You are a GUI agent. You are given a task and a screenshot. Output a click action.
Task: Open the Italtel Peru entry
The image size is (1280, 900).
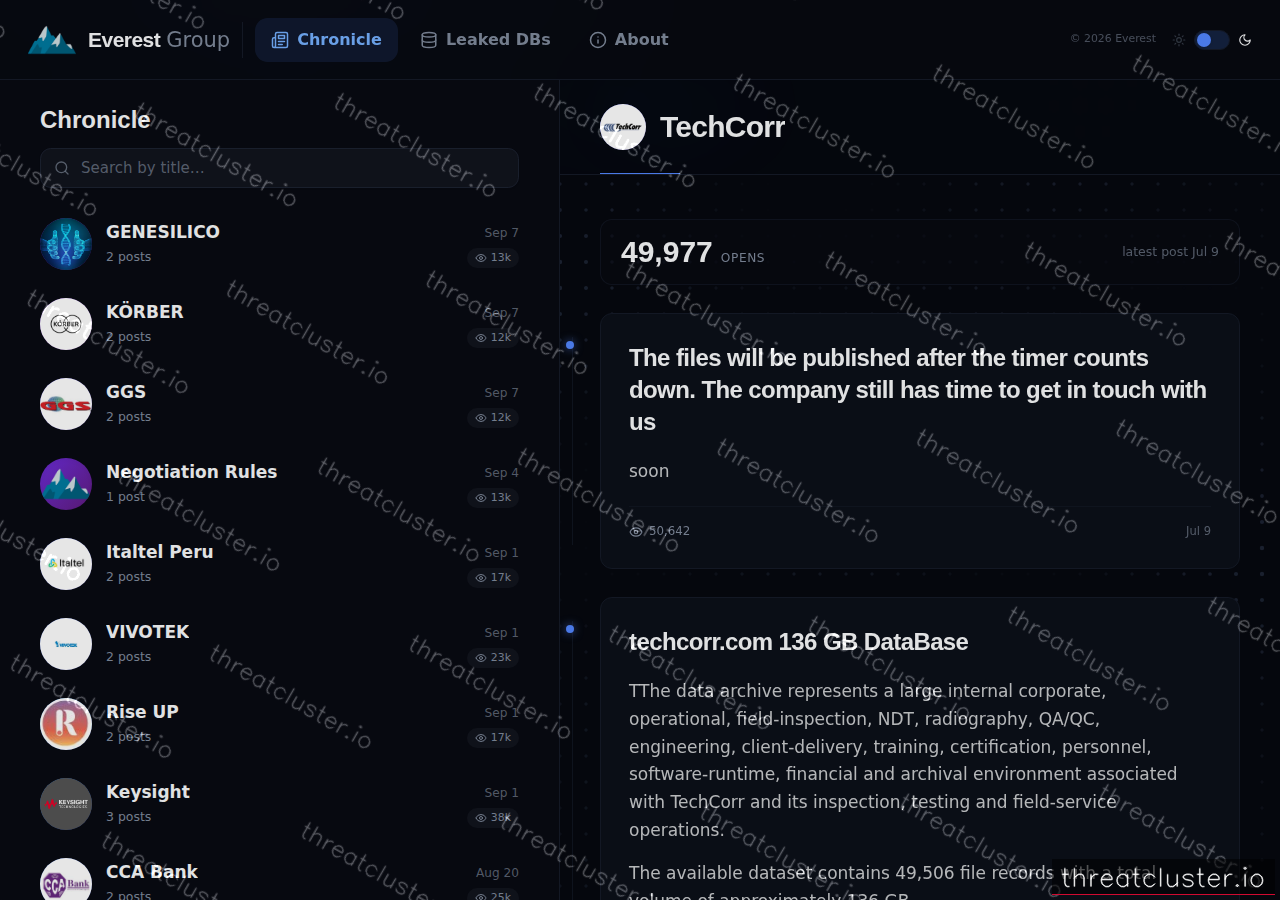[279, 564]
